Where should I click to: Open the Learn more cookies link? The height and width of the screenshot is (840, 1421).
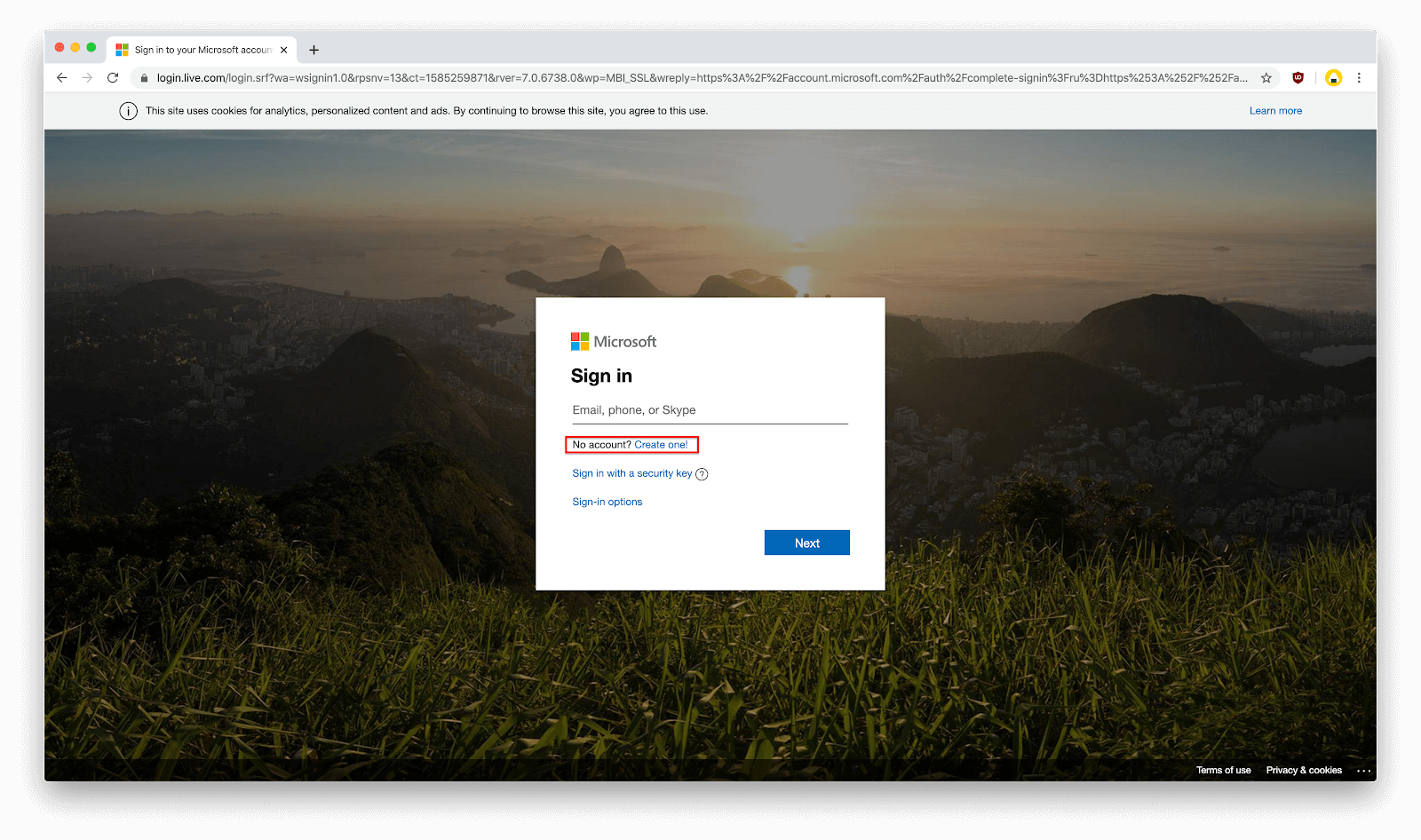(1275, 111)
